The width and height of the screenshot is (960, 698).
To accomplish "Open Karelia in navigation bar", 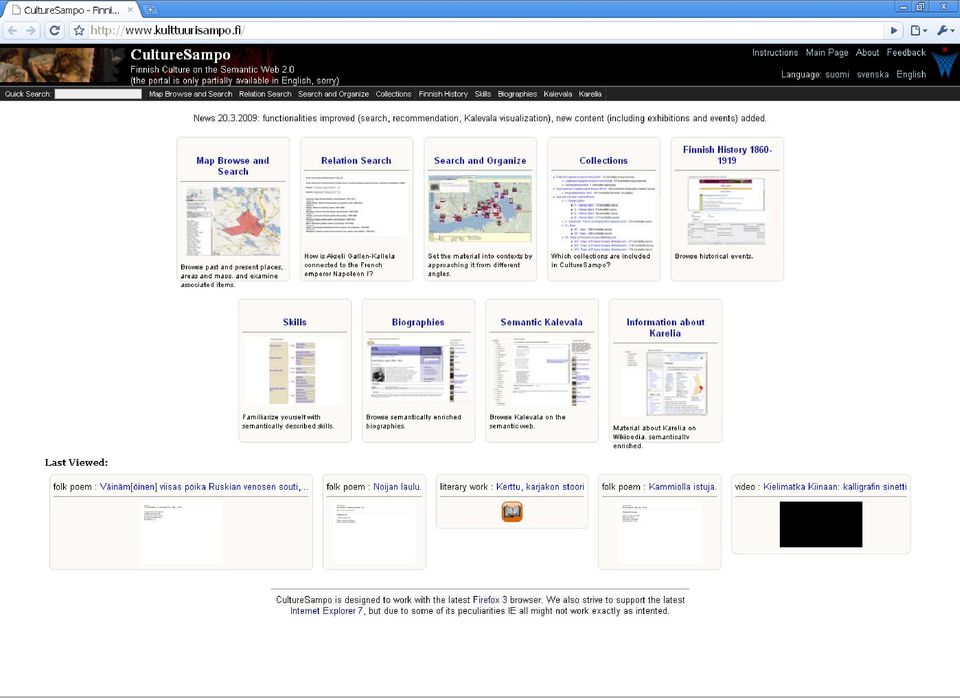I will (x=590, y=94).
